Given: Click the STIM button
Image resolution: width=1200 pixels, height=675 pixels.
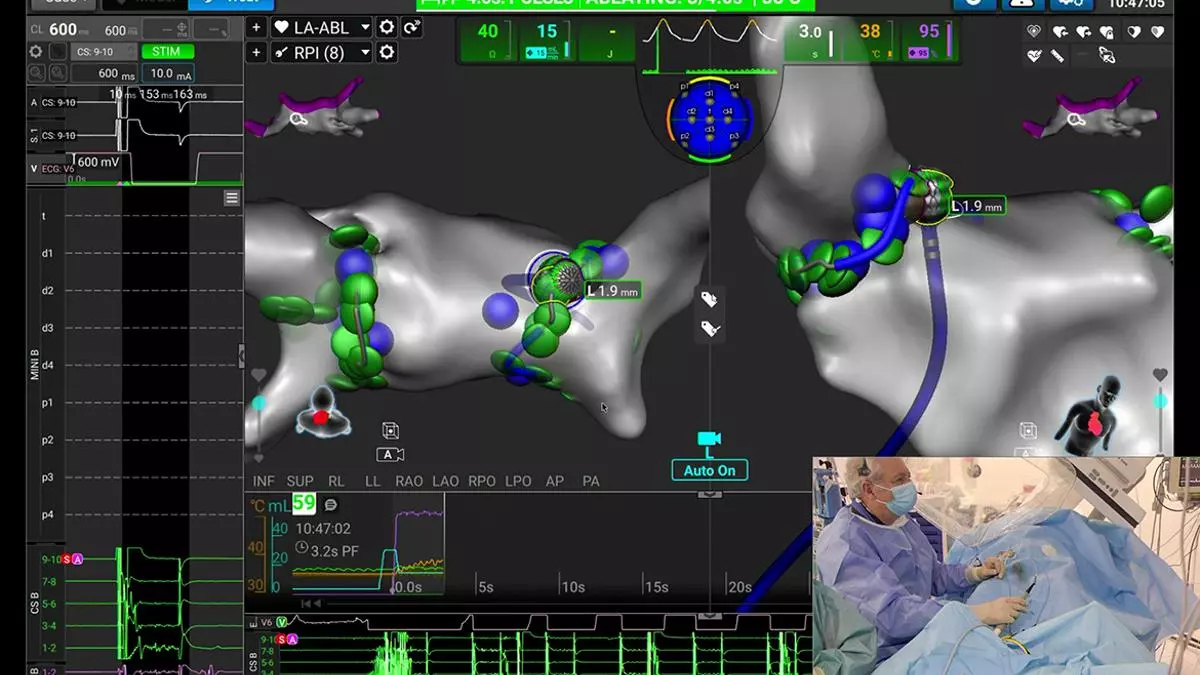Looking at the screenshot, I should click(168, 51).
